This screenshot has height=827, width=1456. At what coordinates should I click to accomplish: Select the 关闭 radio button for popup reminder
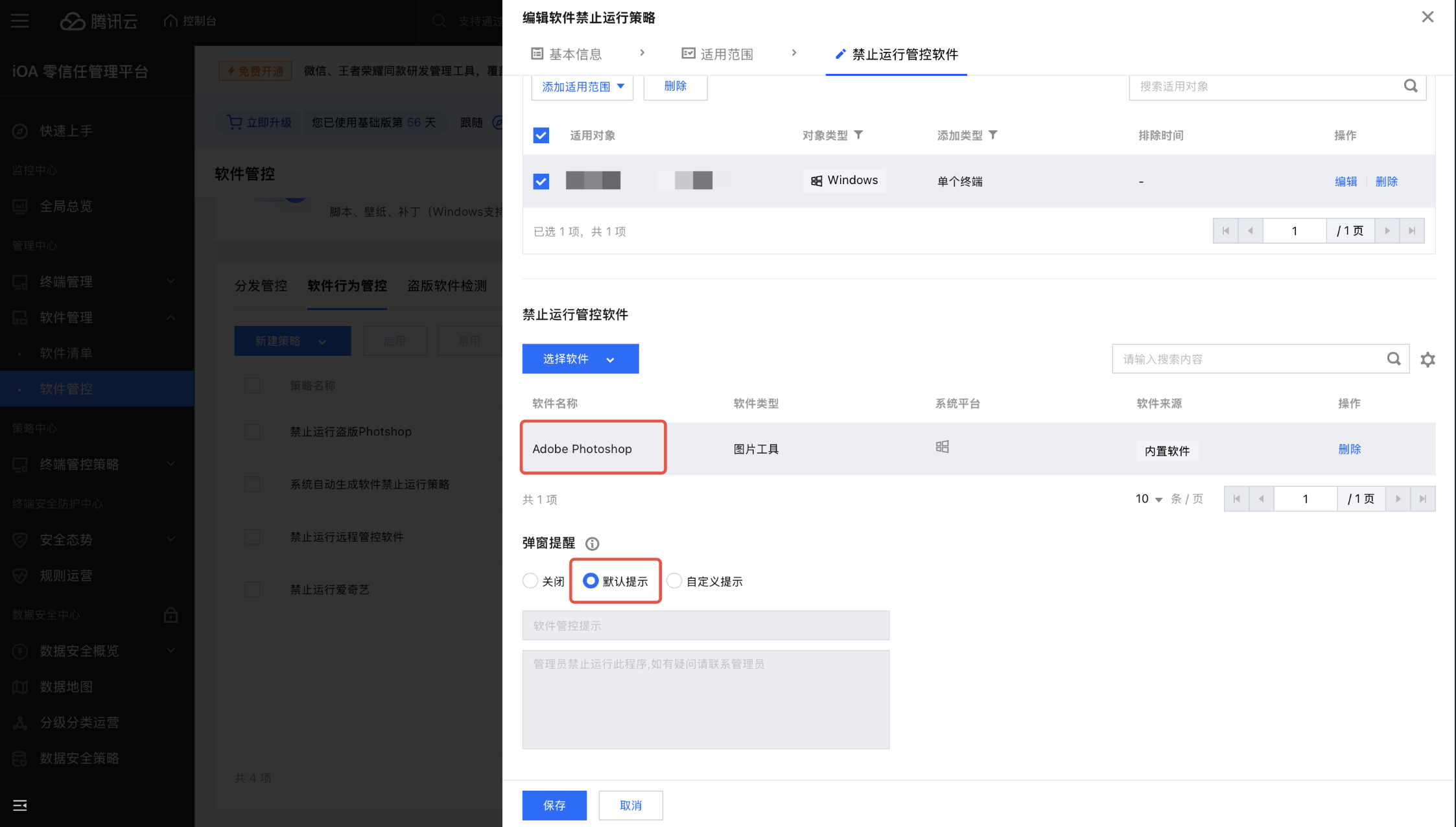[530, 581]
